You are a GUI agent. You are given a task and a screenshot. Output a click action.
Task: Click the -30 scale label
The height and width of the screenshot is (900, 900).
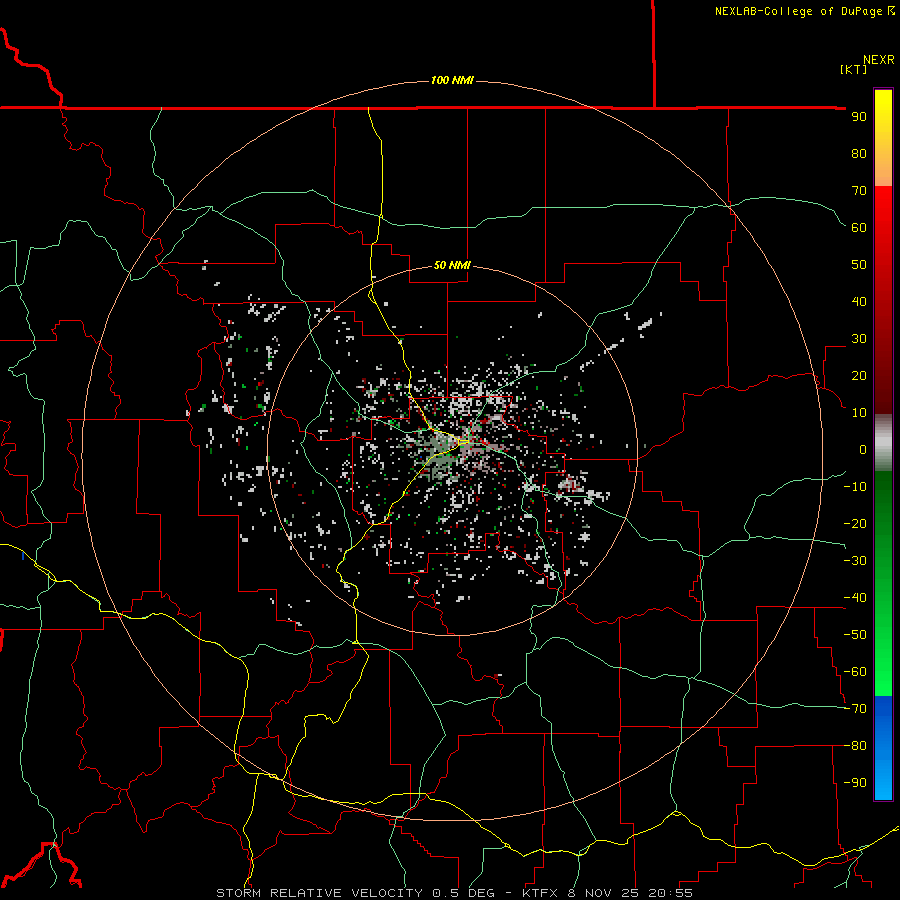click(855, 561)
